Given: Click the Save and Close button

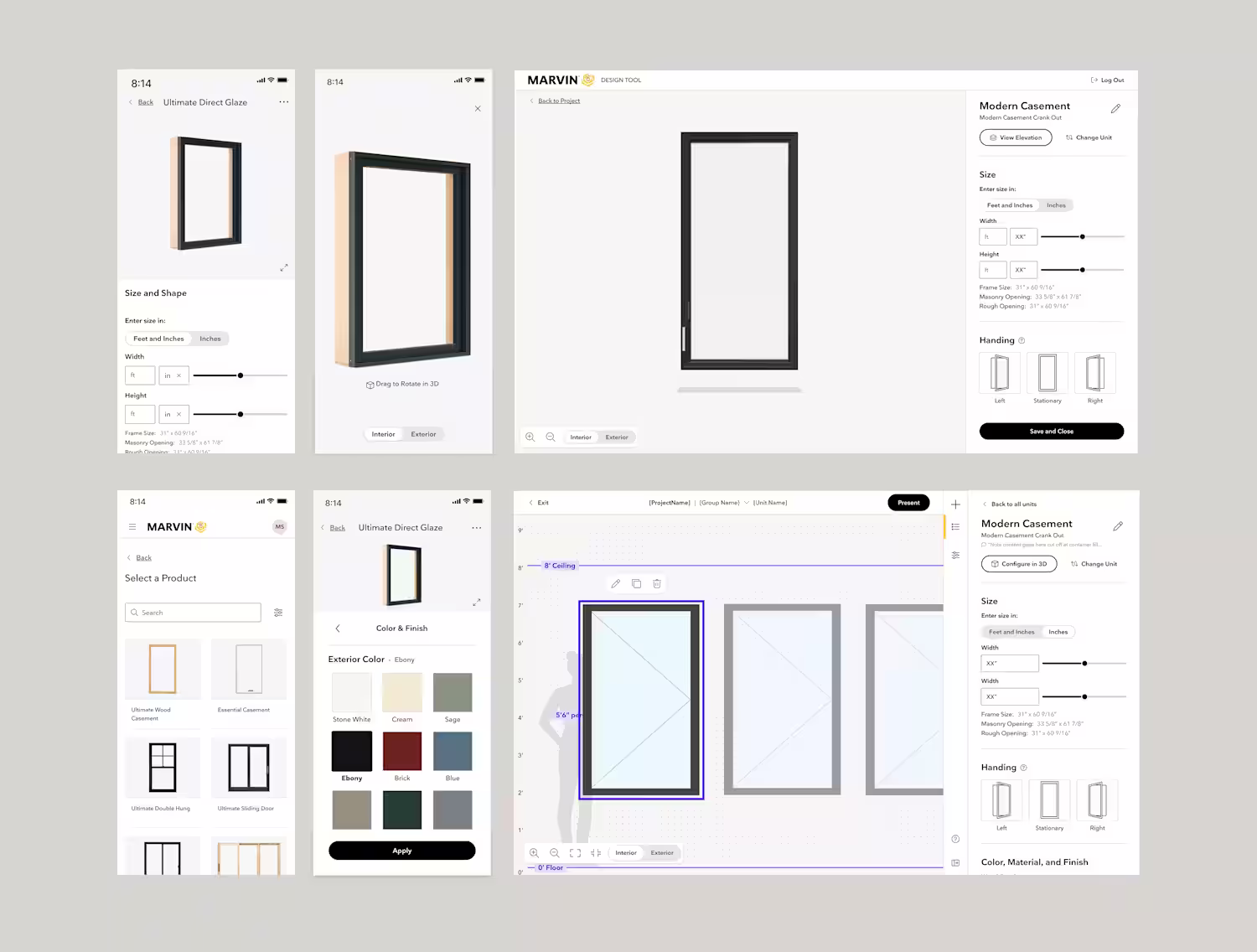Looking at the screenshot, I should pyautogui.click(x=1052, y=432).
